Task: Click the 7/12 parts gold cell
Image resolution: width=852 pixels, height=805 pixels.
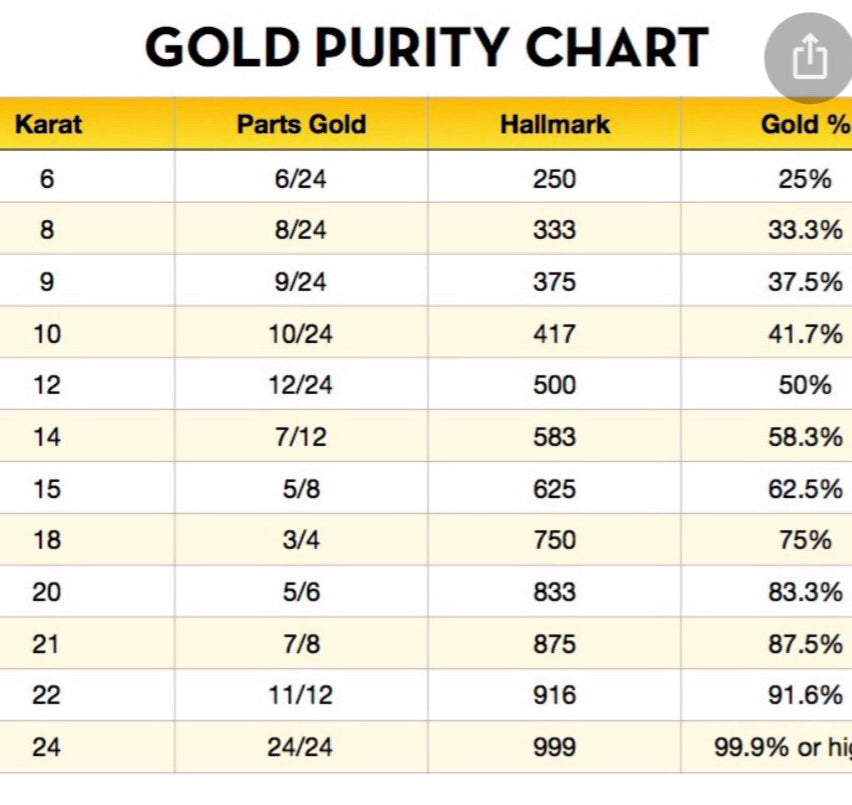Action: [301, 437]
